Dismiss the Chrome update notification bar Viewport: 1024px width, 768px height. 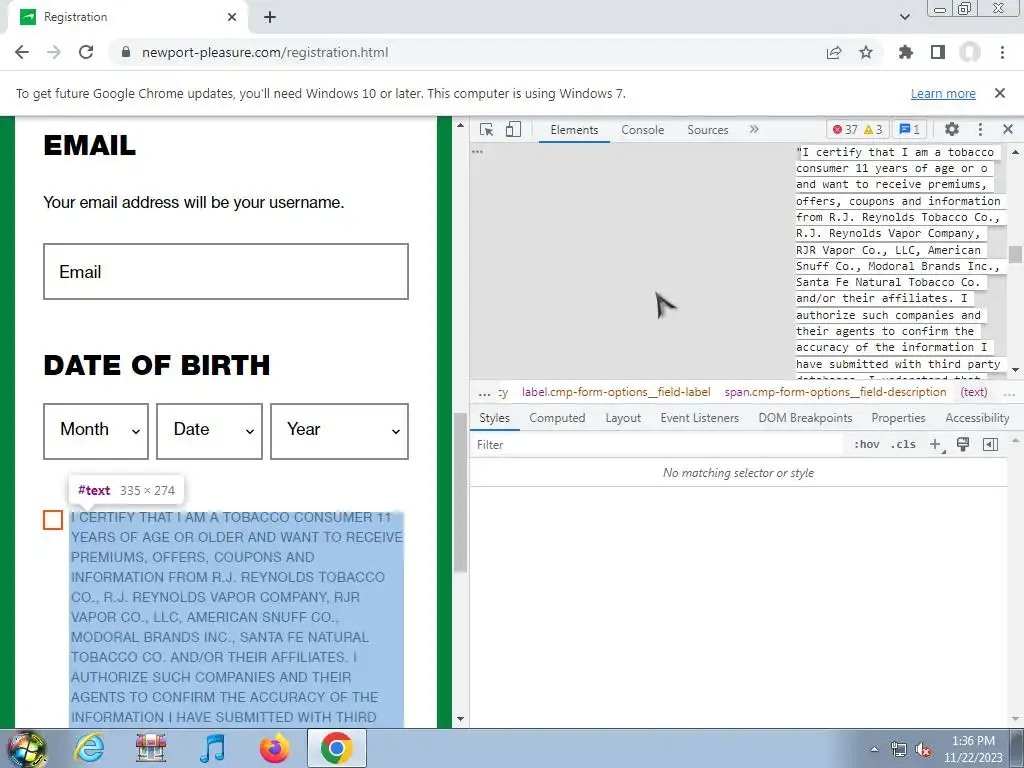tap(1000, 93)
